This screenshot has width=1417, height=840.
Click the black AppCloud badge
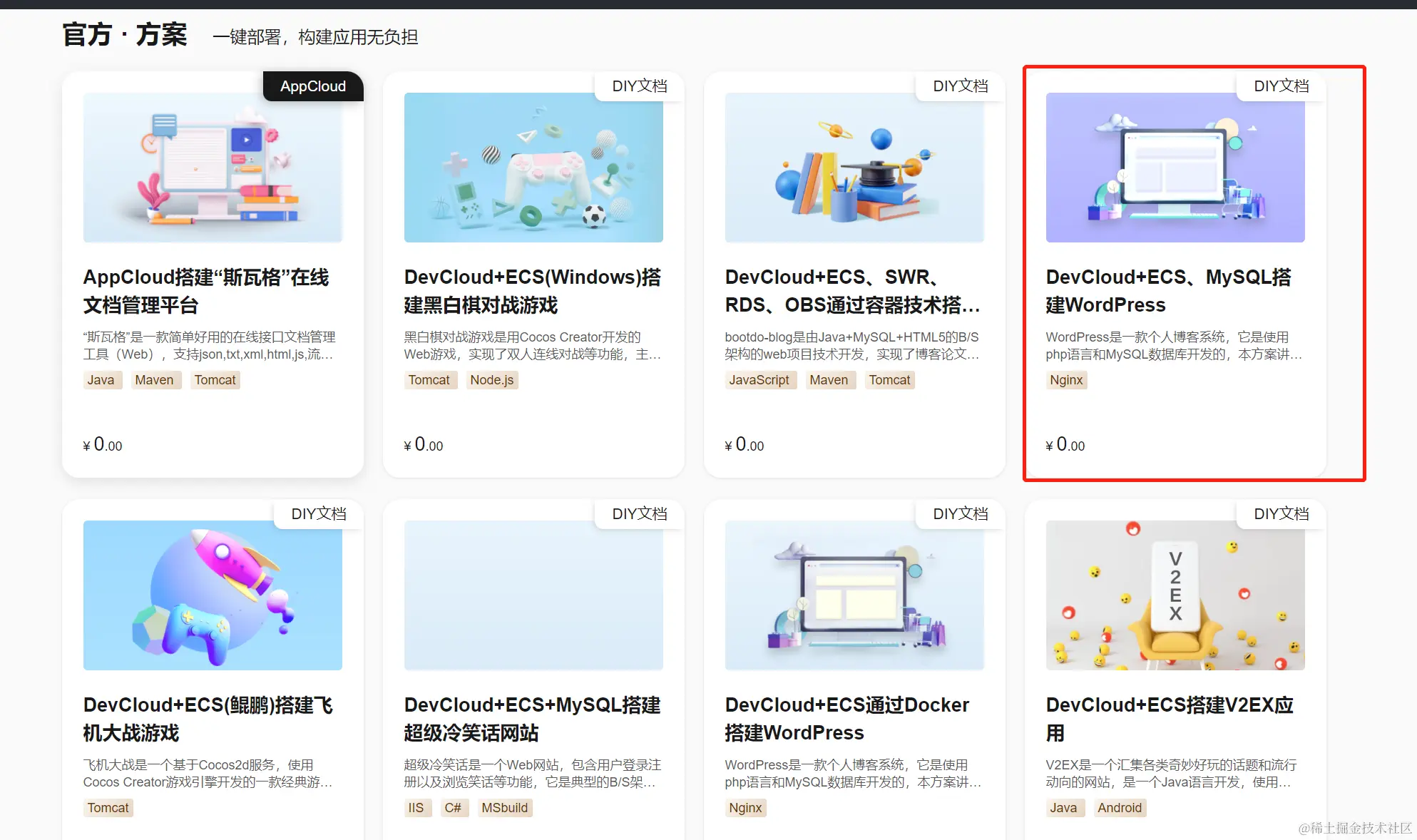point(313,86)
